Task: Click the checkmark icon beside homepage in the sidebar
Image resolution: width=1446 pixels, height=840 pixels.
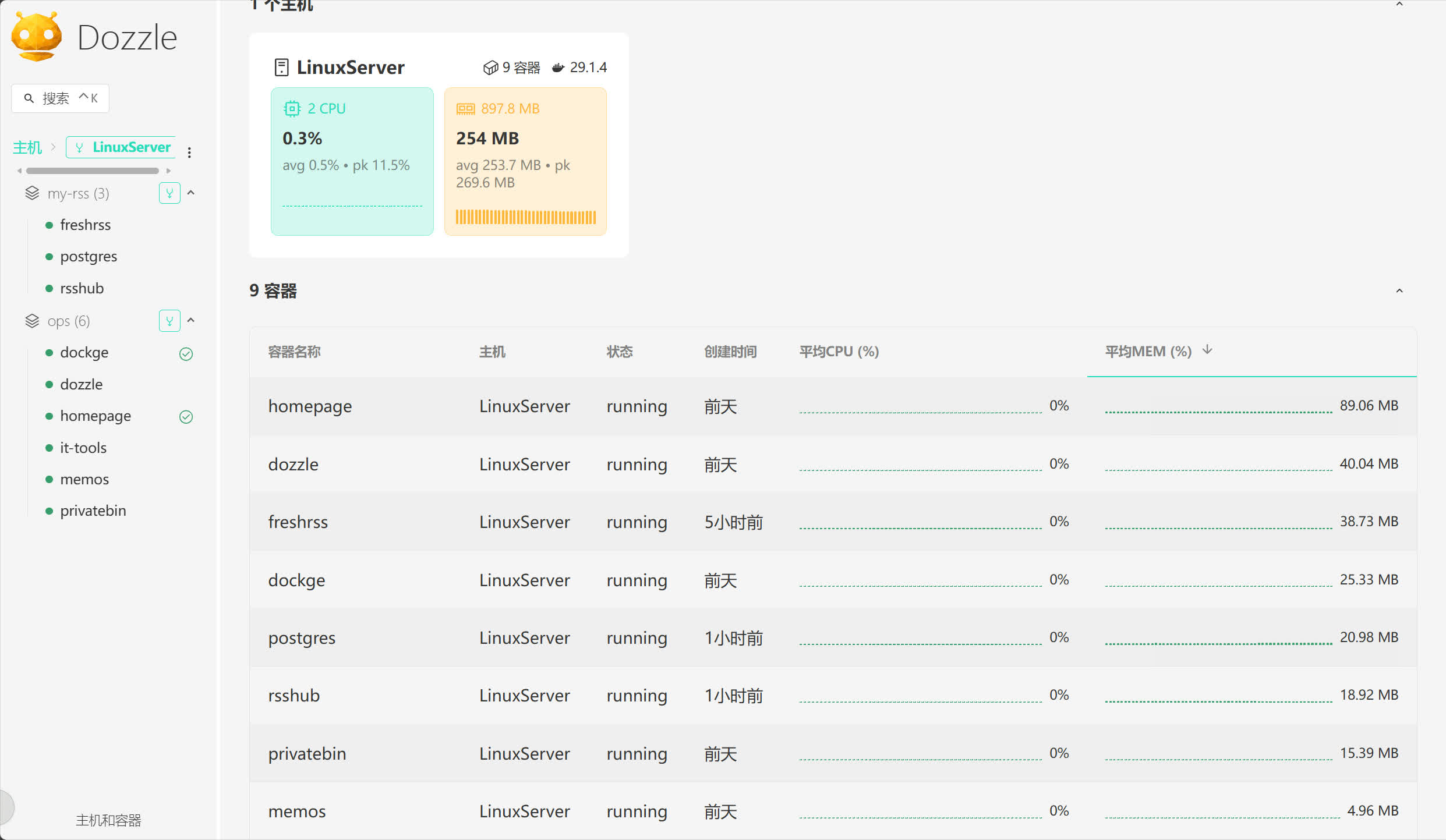Action: [x=186, y=417]
